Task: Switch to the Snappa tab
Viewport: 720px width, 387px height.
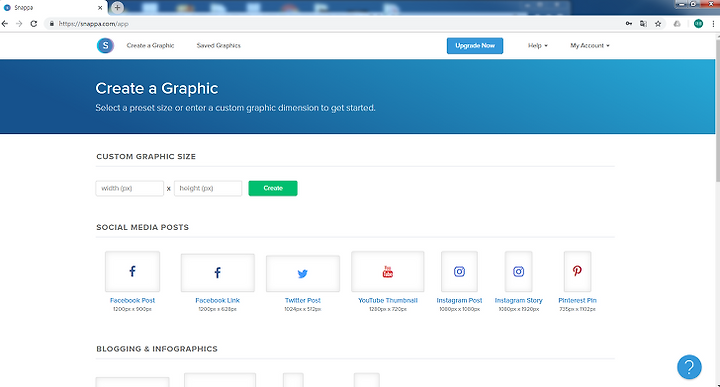Action: tap(54, 8)
